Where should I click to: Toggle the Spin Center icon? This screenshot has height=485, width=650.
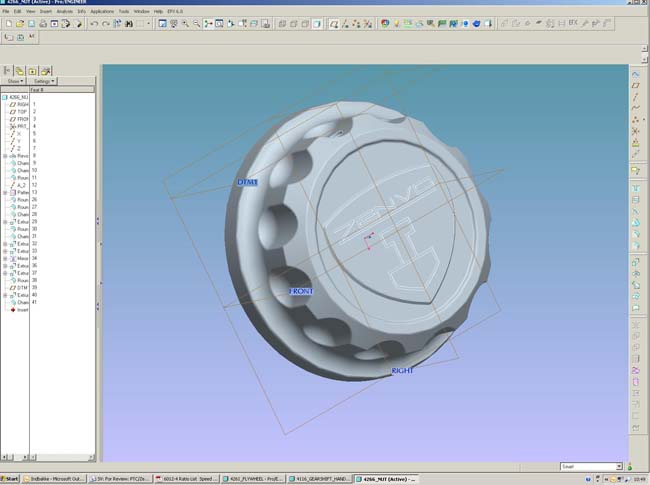tap(208, 24)
